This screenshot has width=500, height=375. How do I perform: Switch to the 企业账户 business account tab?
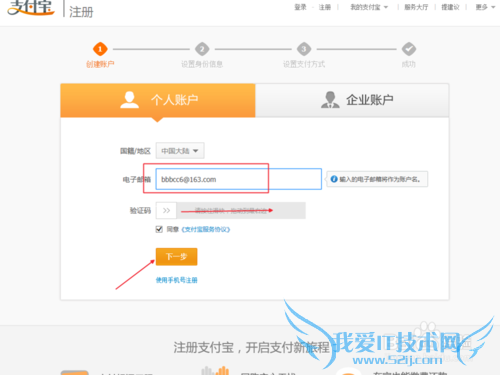[352, 100]
